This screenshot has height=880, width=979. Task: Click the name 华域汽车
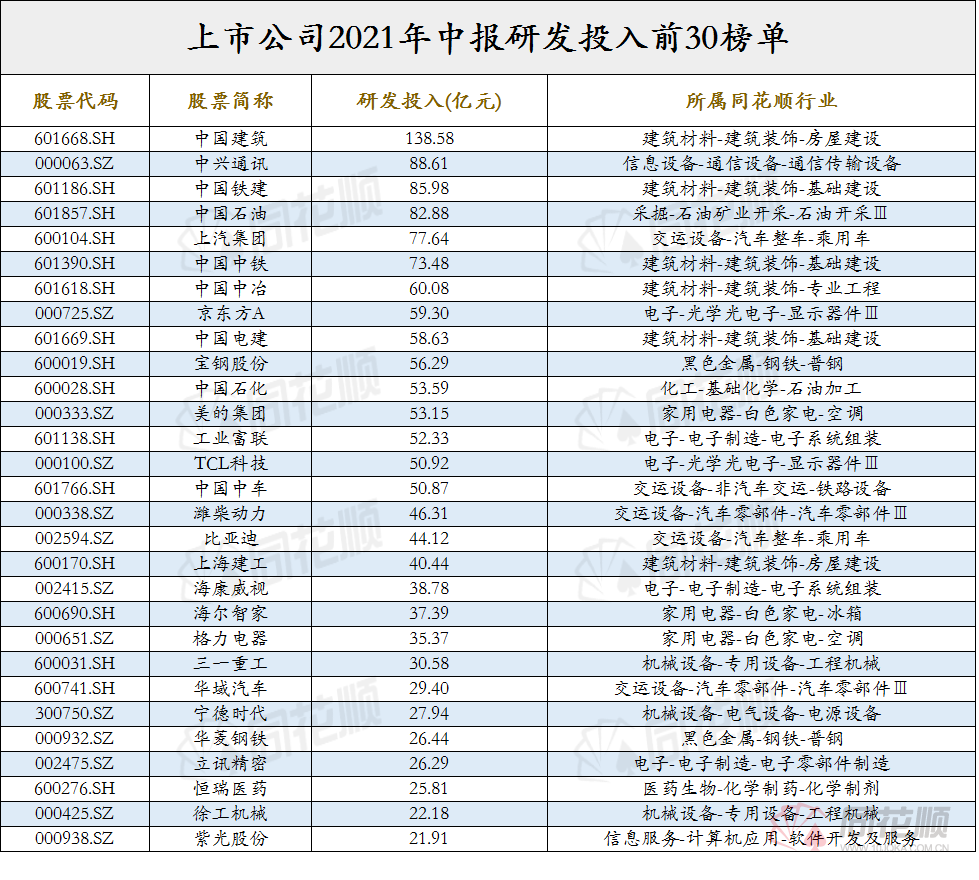[x=230, y=688]
